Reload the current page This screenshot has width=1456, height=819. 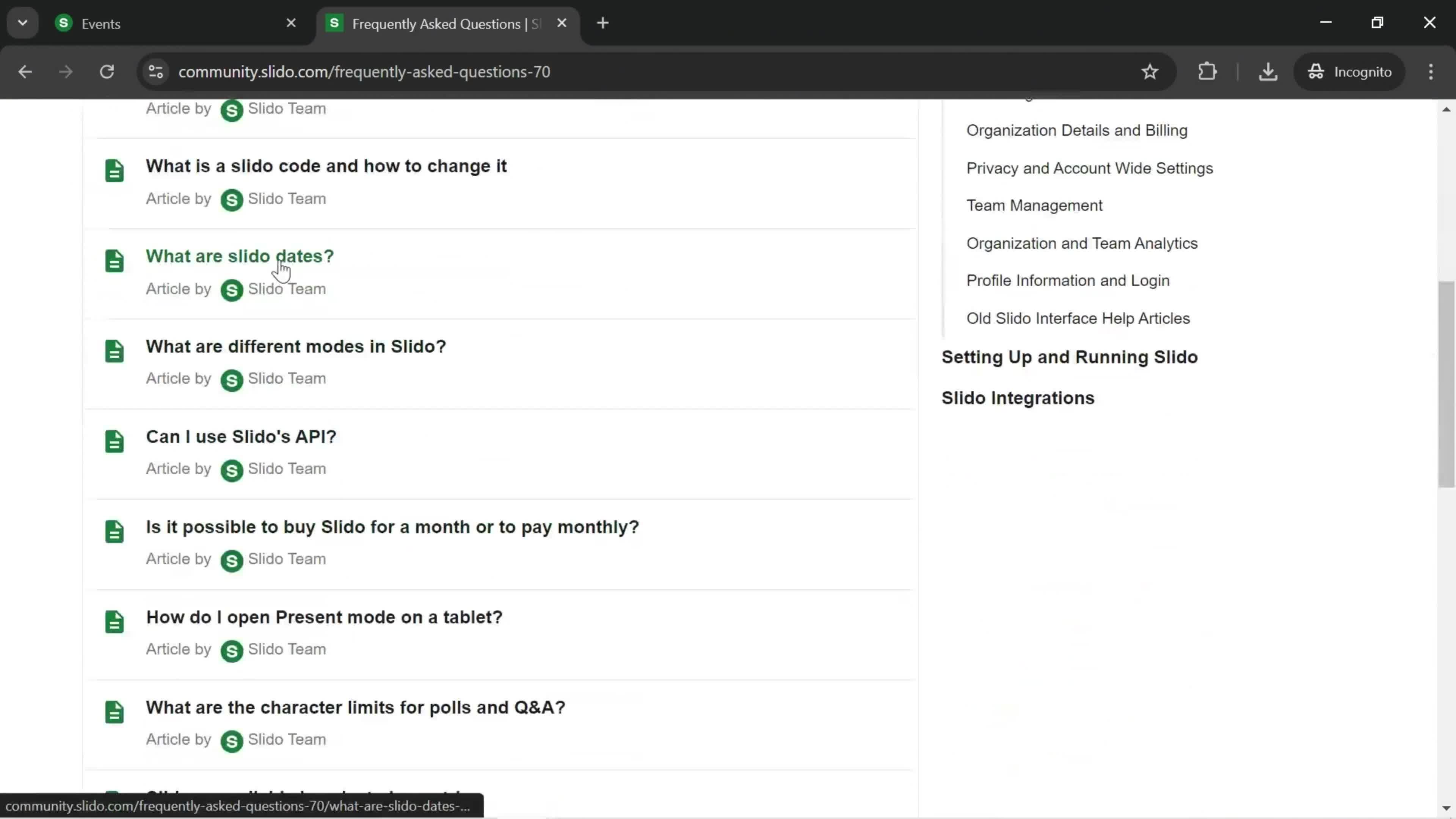pos(107,72)
